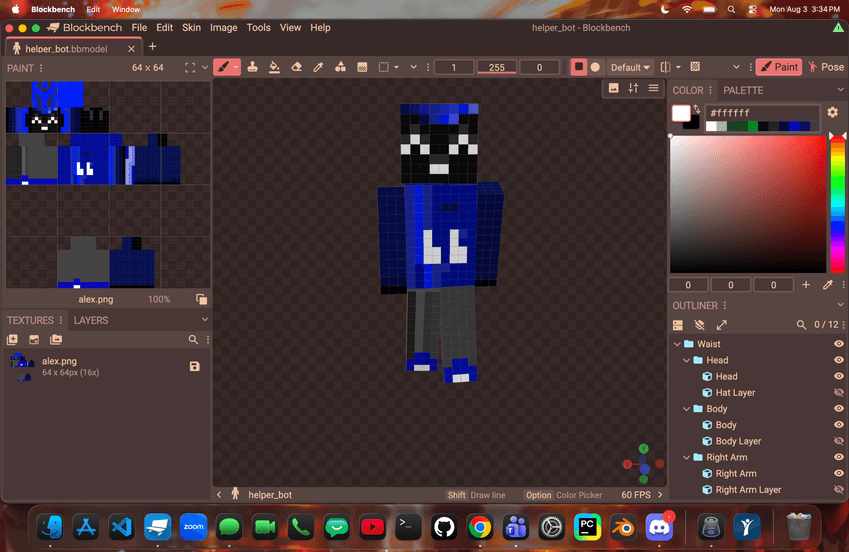Click the search icon in Textures panel
The width and height of the screenshot is (849, 552).
pyautogui.click(x=193, y=339)
